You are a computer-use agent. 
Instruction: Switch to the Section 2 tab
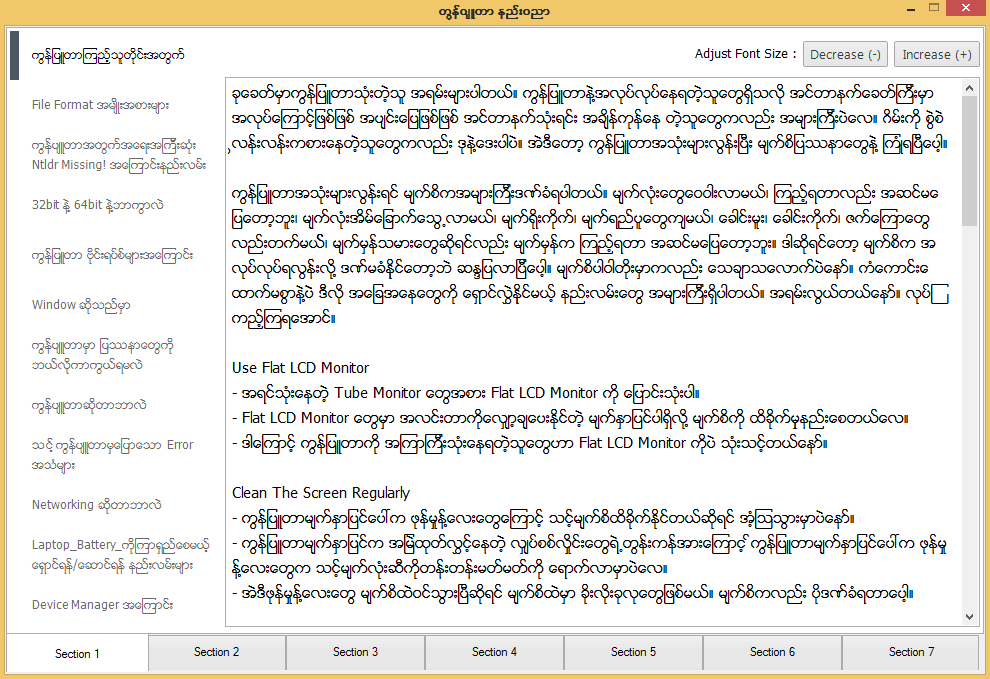pos(216,652)
